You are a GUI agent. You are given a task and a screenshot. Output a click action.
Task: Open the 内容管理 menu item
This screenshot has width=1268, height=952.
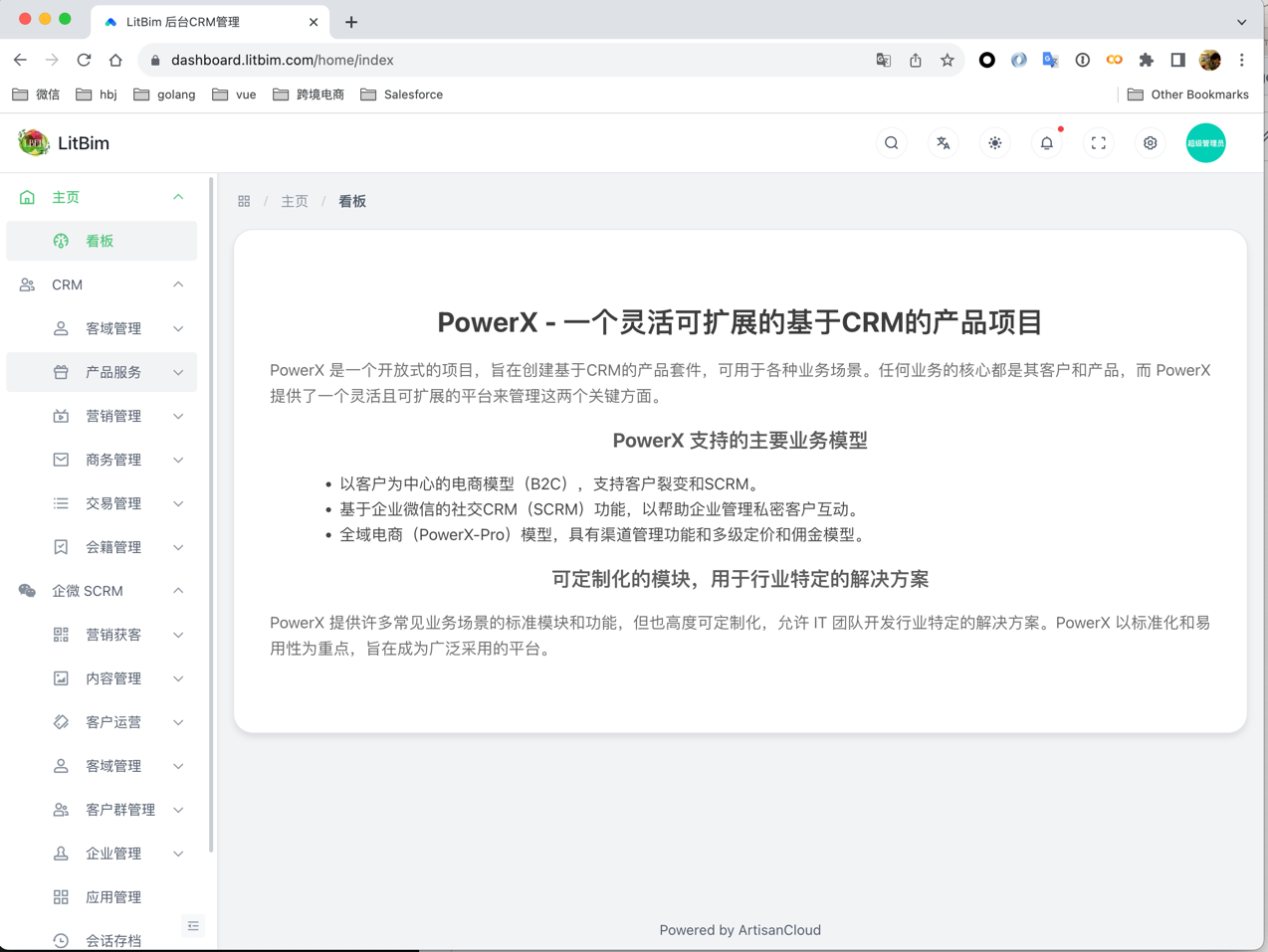pos(102,678)
